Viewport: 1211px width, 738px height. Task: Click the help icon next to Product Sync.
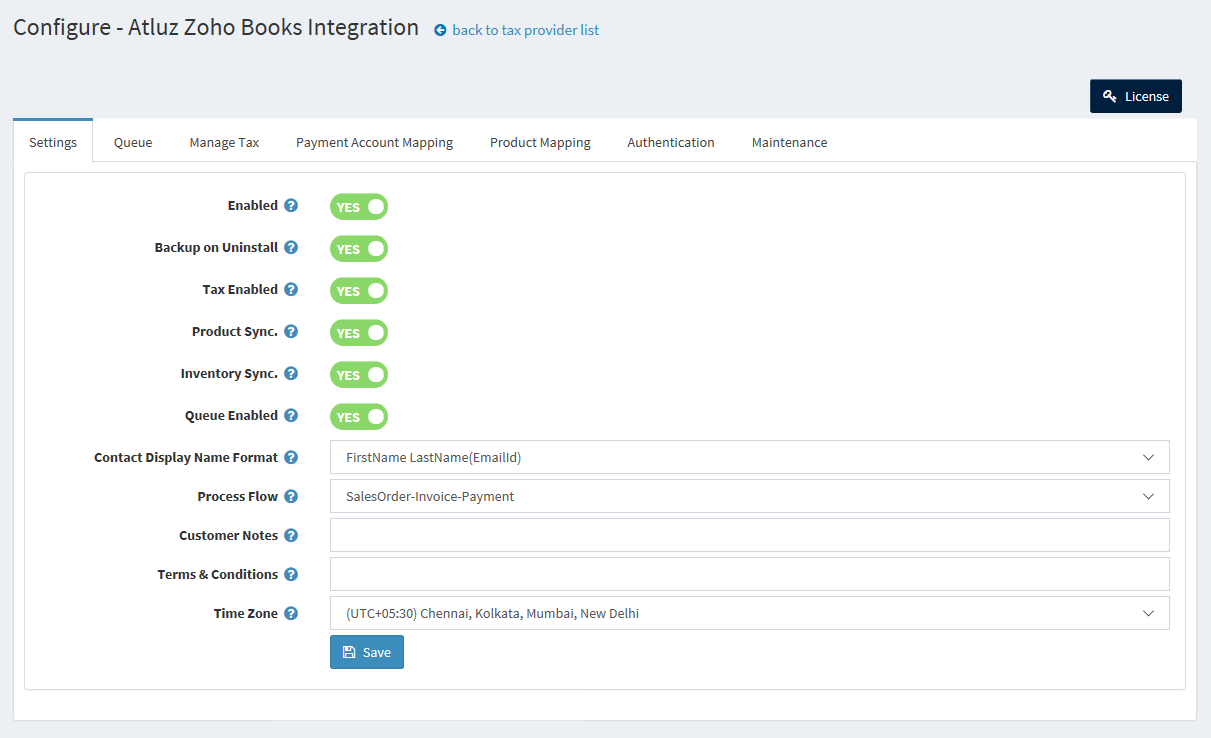coord(291,332)
